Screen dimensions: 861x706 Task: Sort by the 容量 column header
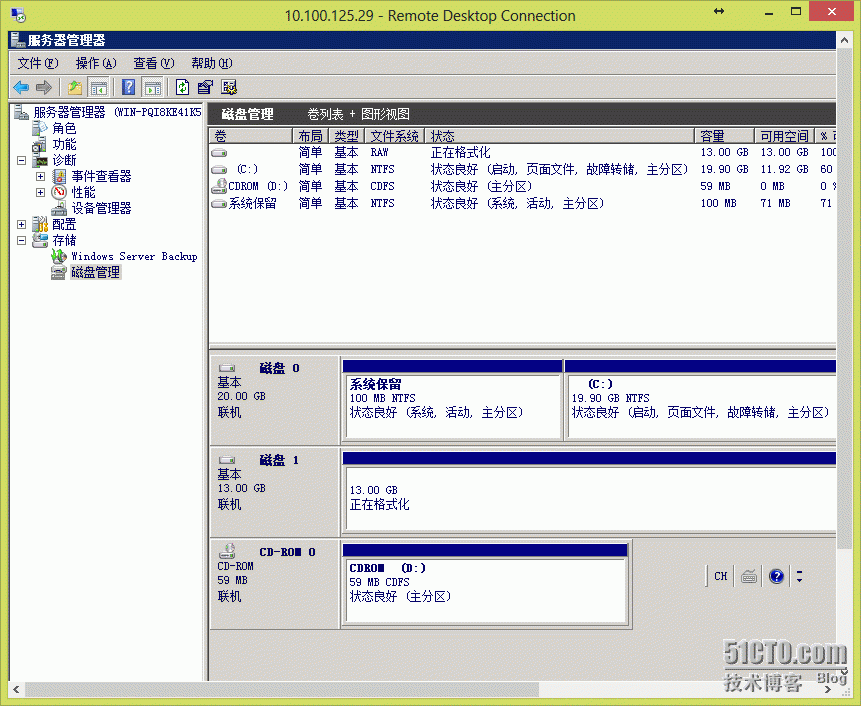(x=725, y=136)
